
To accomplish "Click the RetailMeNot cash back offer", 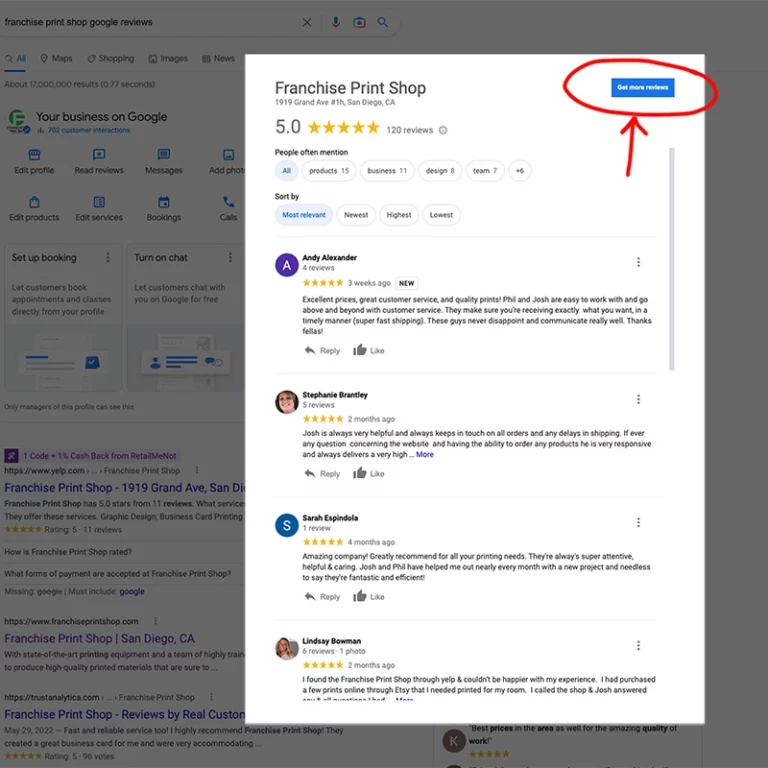I will coord(92,456).
